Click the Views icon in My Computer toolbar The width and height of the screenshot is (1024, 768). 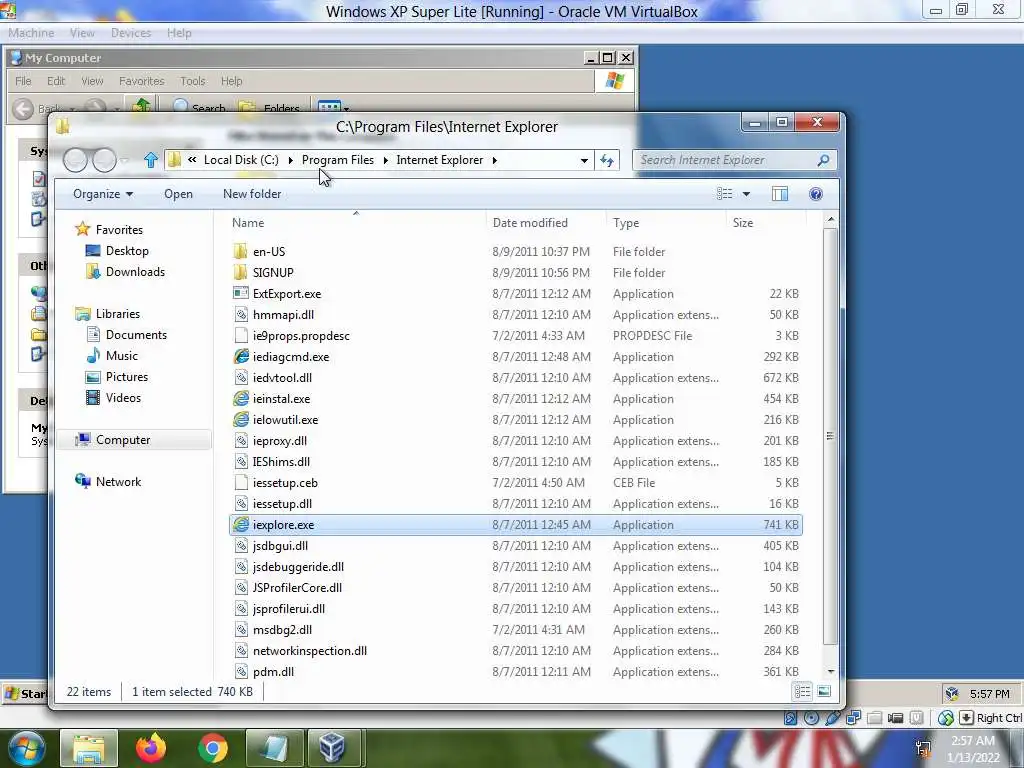point(329,108)
